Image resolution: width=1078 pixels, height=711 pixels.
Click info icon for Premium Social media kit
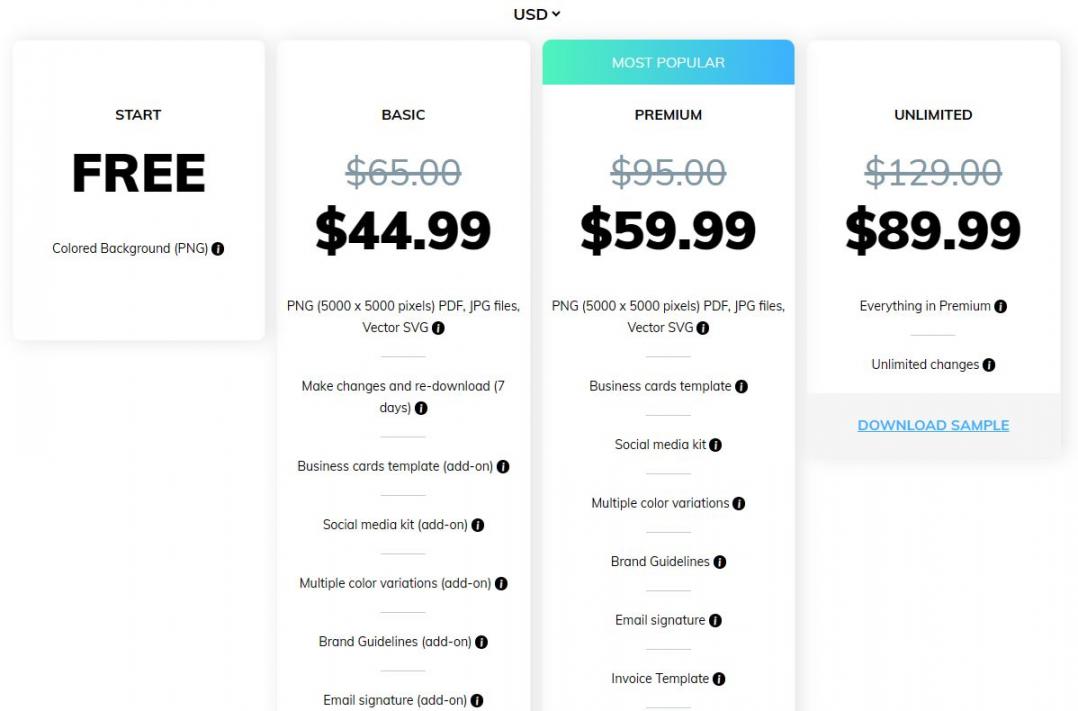tap(715, 445)
